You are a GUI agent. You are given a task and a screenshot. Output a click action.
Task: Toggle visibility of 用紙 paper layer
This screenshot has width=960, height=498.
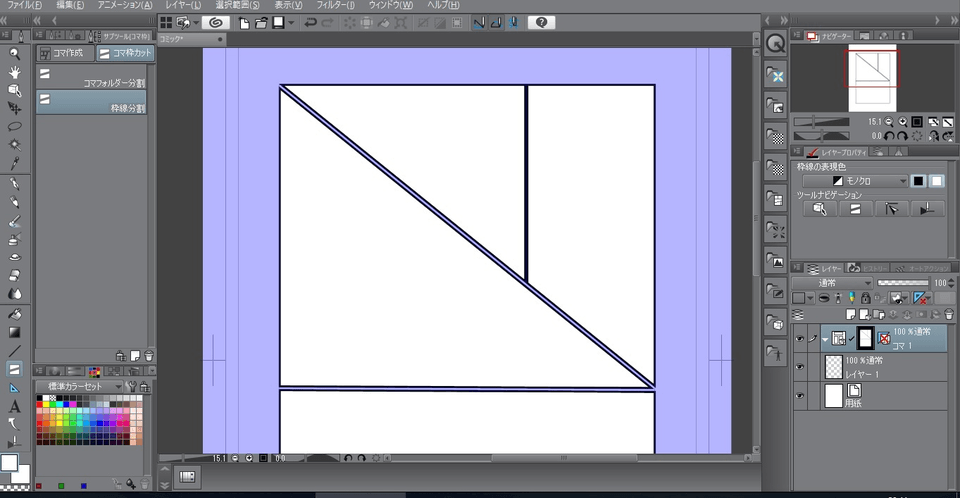799,396
